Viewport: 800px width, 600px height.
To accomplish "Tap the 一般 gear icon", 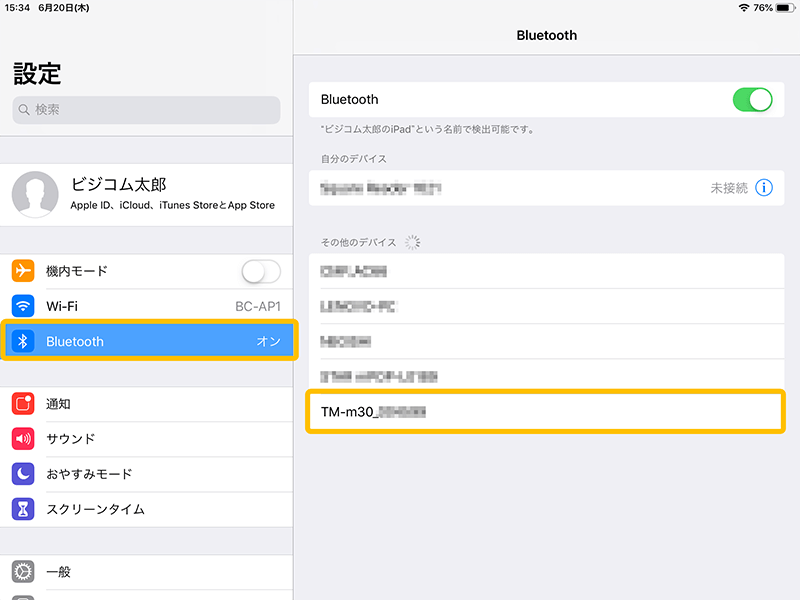I will coord(23,572).
